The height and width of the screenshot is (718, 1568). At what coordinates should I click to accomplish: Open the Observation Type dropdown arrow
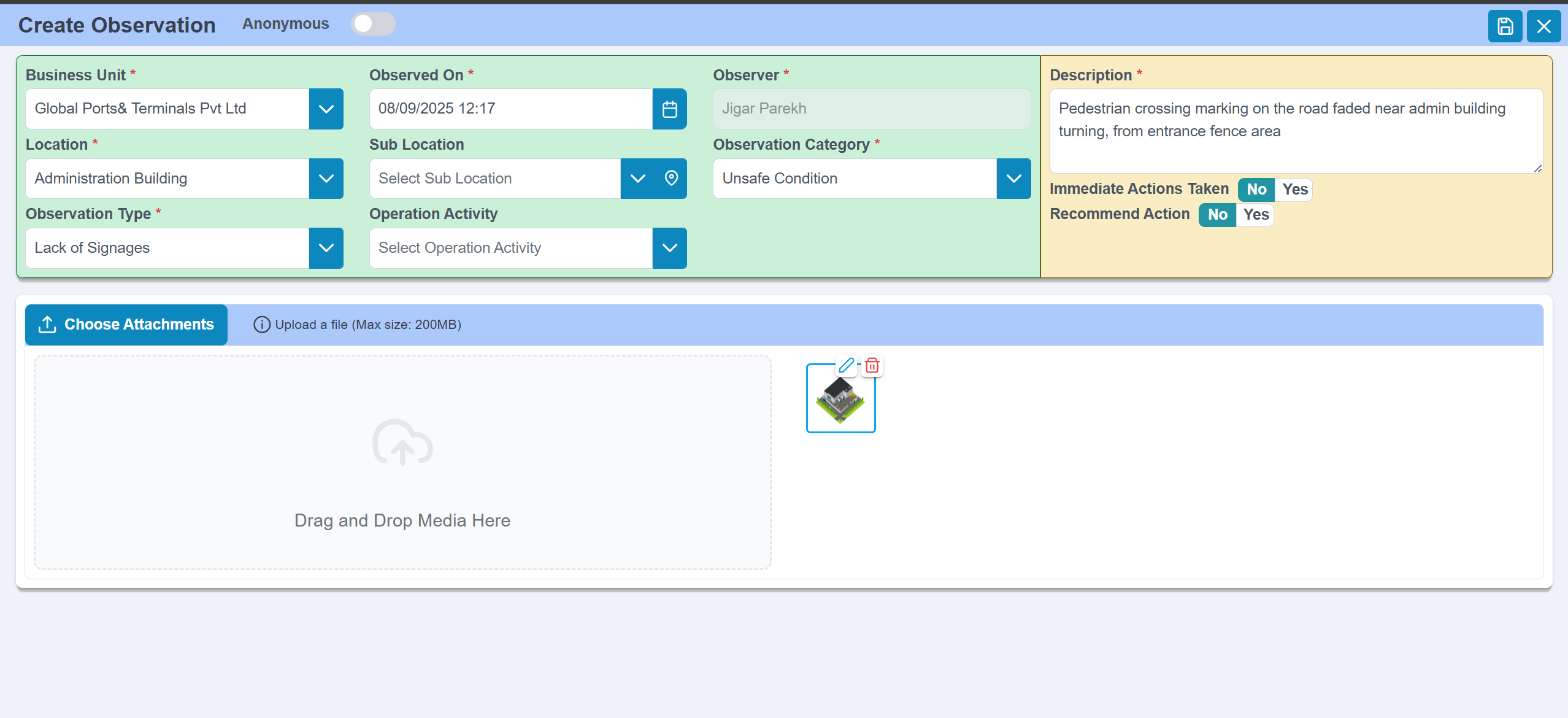(326, 248)
